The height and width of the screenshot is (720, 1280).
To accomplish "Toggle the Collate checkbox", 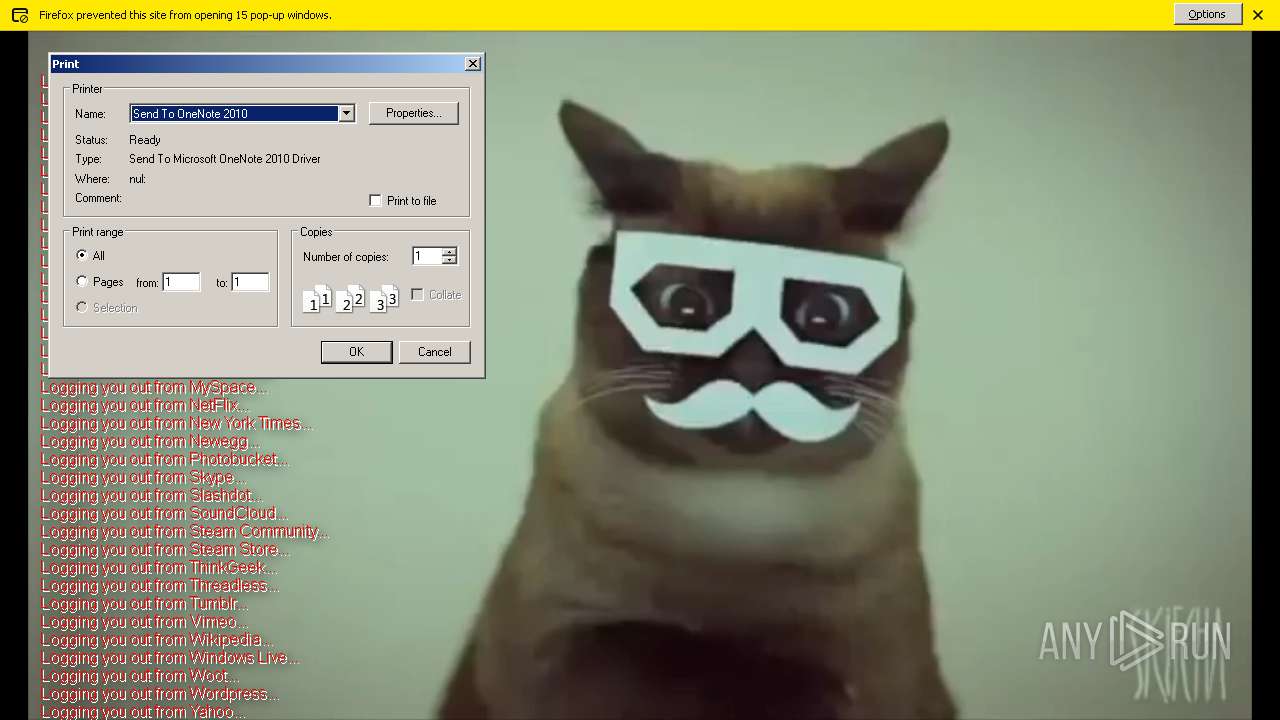I will point(417,294).
